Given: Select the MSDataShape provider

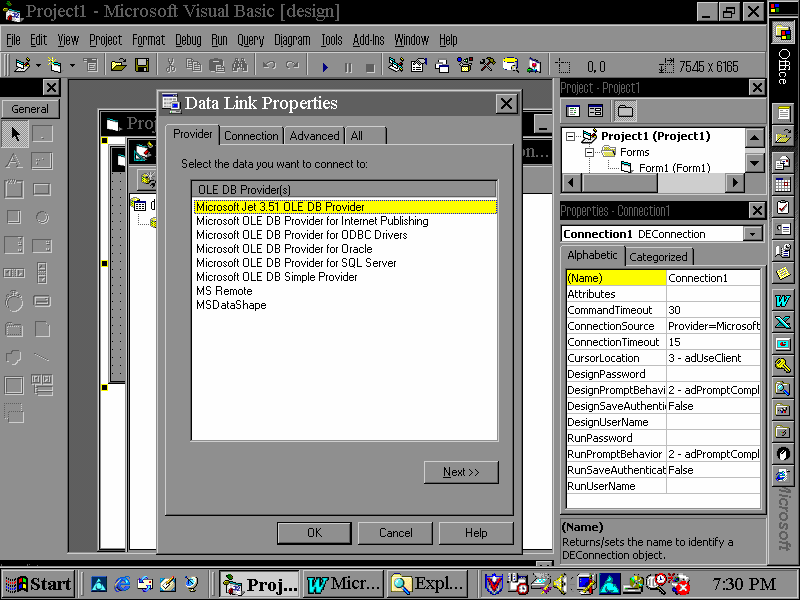Looking at the screenshot, I should coord(231,305).
